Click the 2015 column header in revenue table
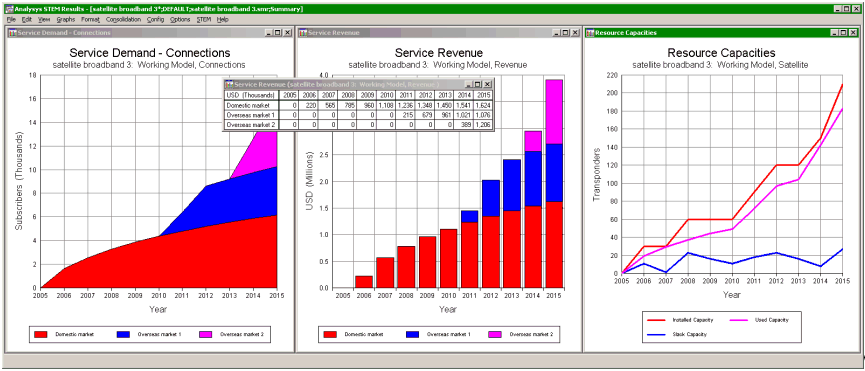The height and width of the screenshot is (371, 865). 483,95
